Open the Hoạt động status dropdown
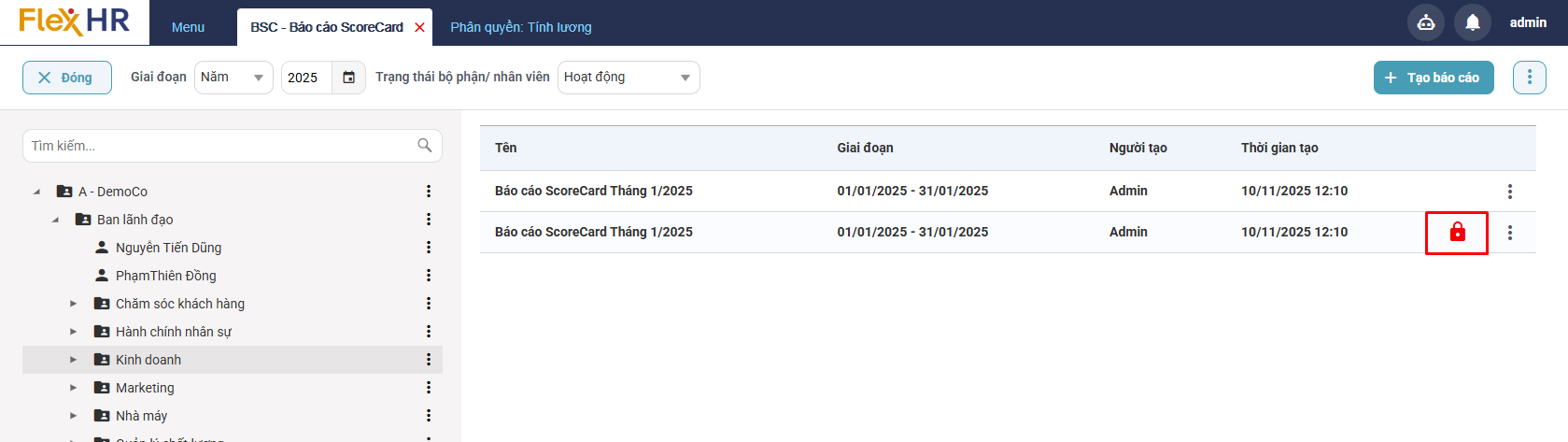This screenshot has width=1568, height=442. (628, 78)
